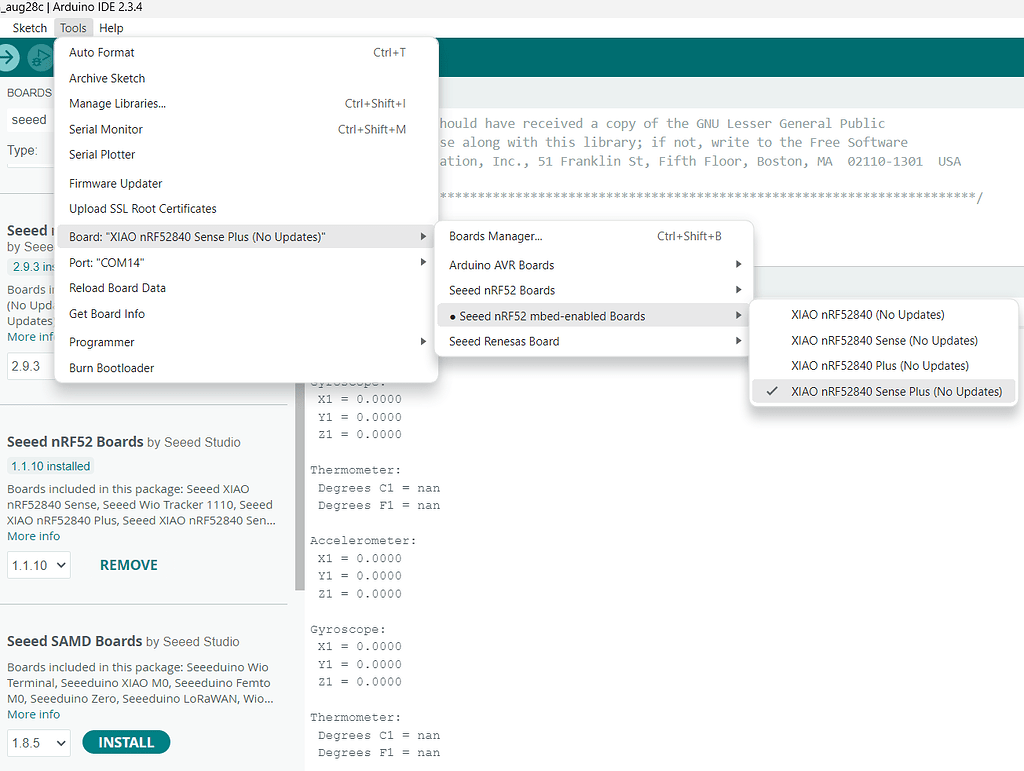The height and width of the screenshot is (771, 1024).
Task: Open version dropdown for Seeed nRF52 Boards
Action: pyautogui.click(x=39, y=565)
